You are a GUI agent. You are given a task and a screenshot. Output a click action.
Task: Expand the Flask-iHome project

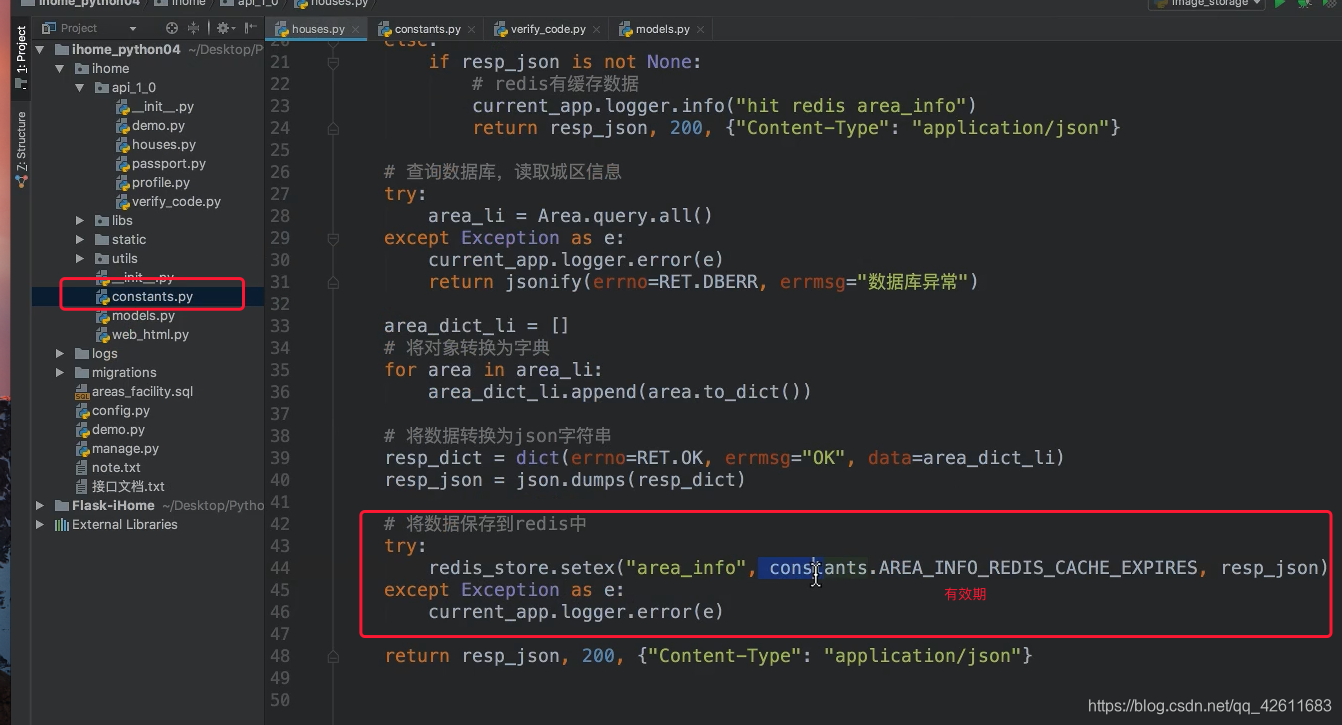pos(41,505)
